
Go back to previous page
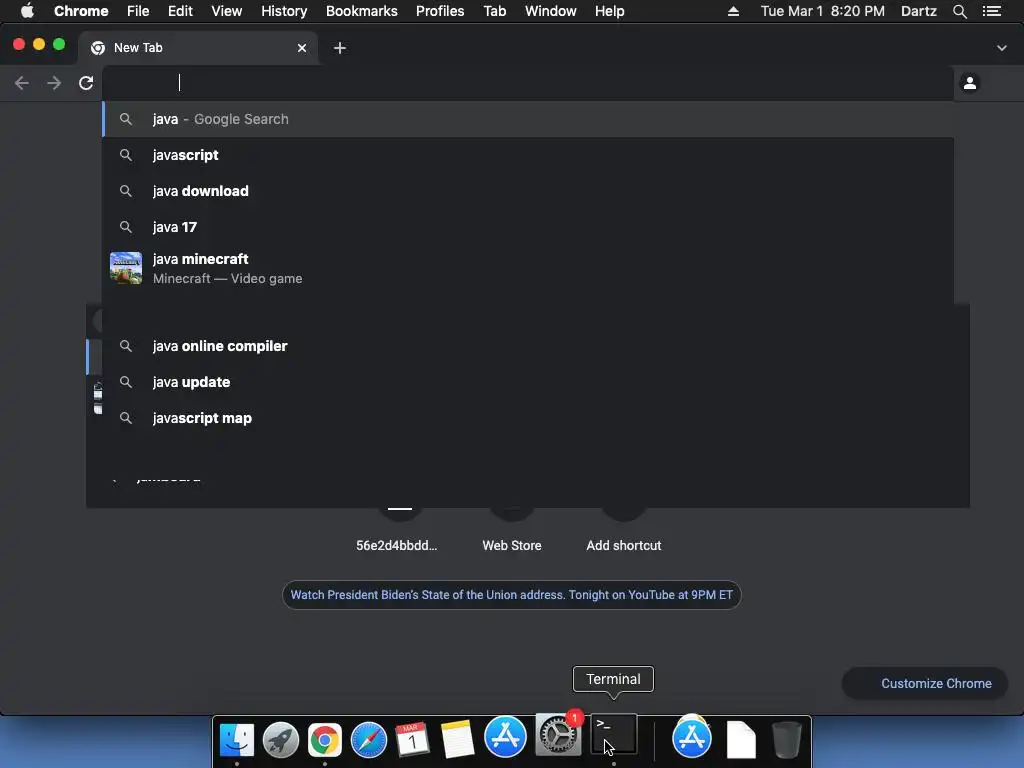22,83
